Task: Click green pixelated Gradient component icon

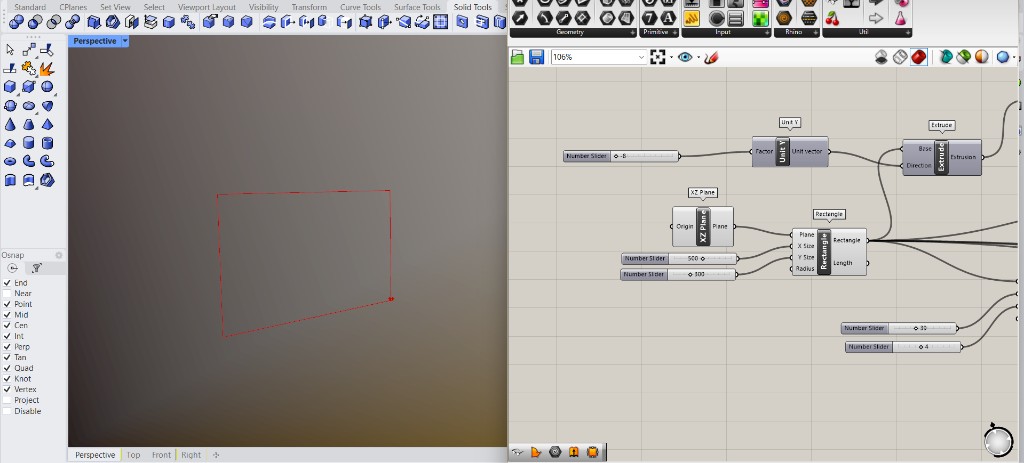Action: coord(761,18)
